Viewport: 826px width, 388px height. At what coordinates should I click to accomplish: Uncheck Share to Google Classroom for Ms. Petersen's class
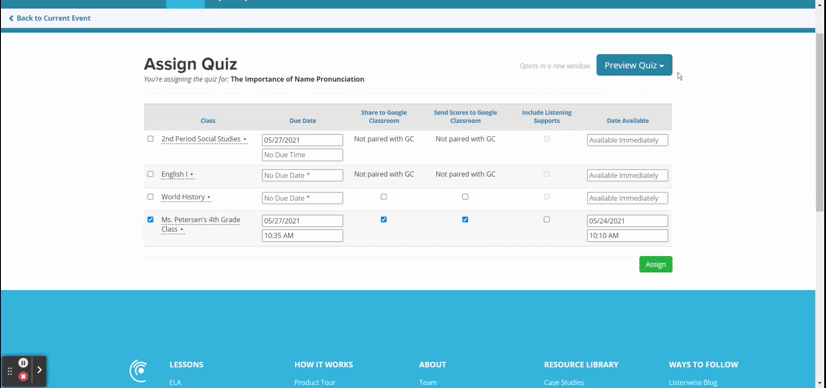pyautogui.click(x=384, y=220)
